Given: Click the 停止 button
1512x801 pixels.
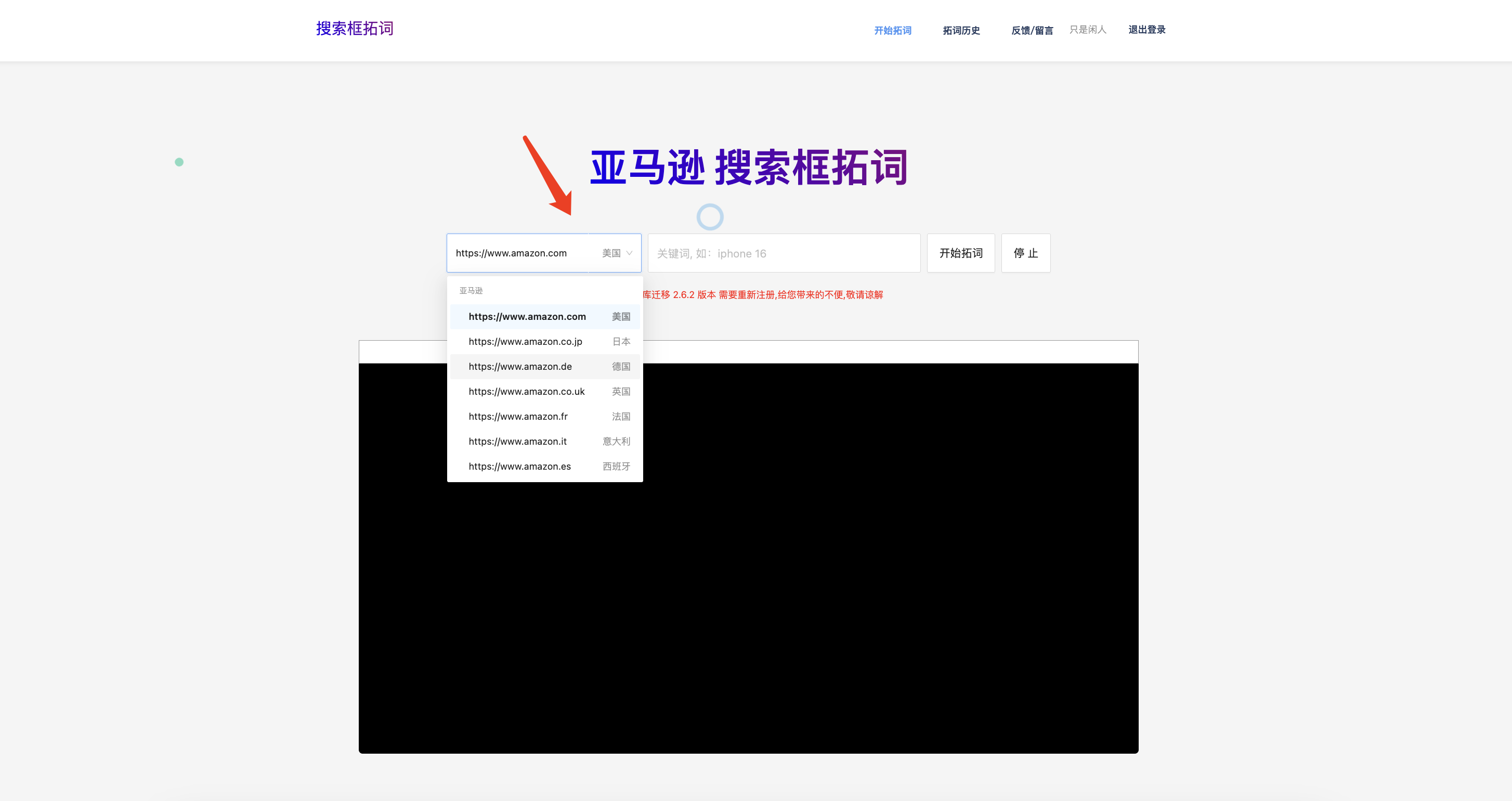Looking at the screenshot, I should click(1025, 253).
